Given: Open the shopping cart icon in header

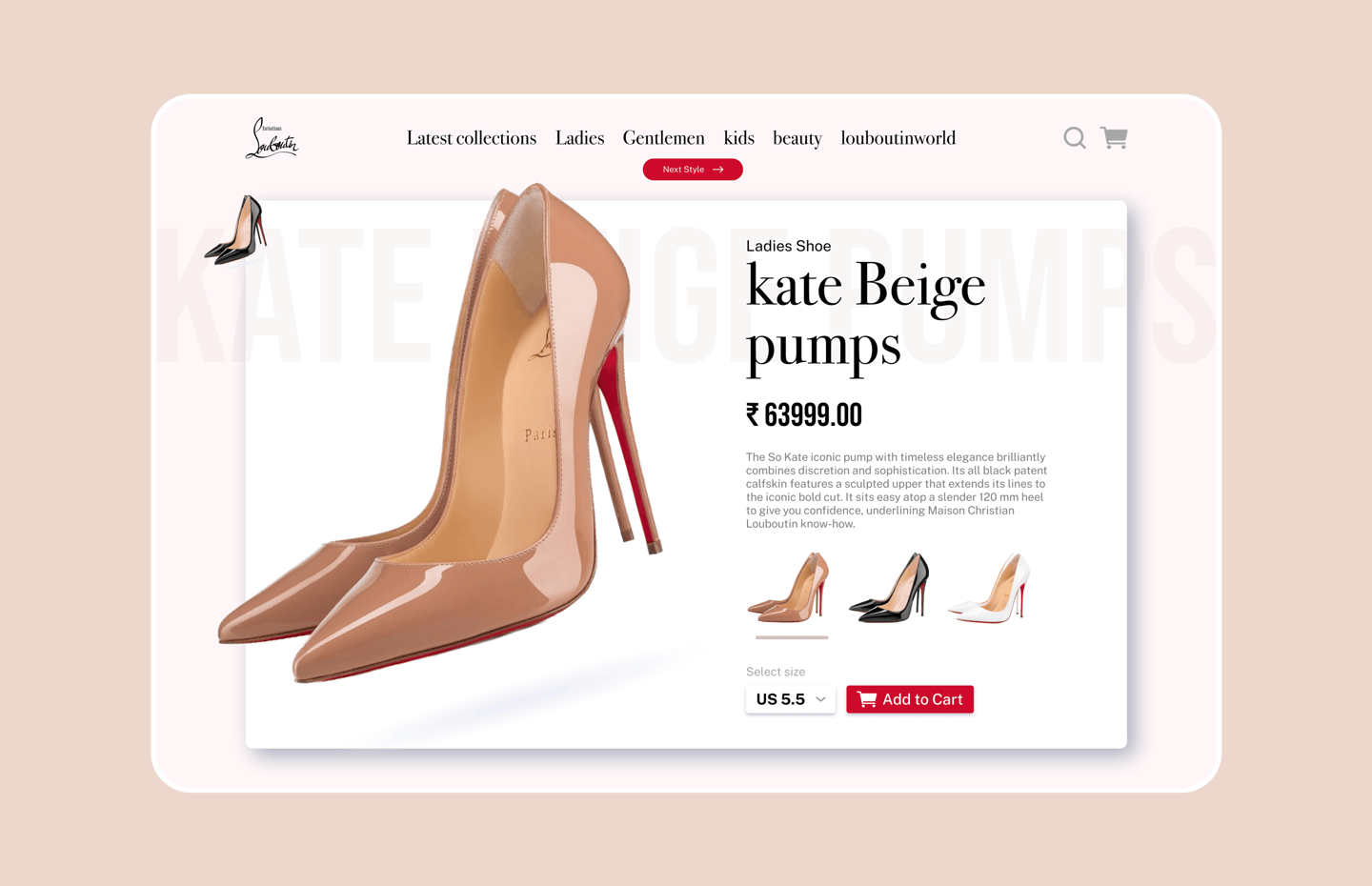Looking at the screenshot, I should pos(1114,138).
